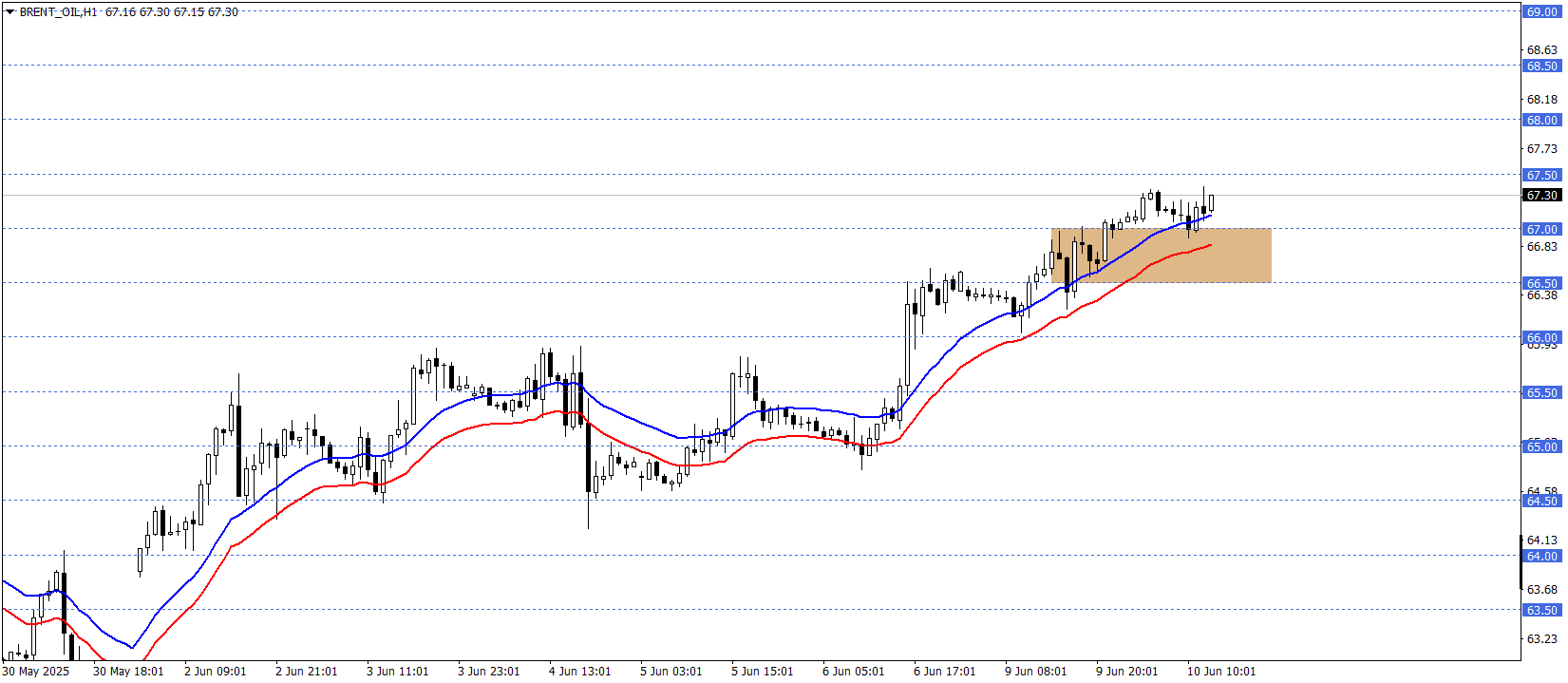Click the current price tag 67.30

(1541, 195)
